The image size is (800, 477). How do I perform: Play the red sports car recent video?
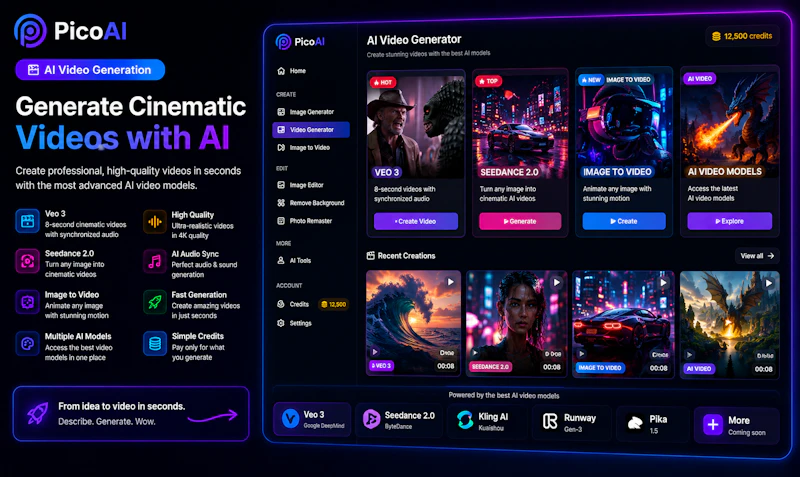coord(663,283)
